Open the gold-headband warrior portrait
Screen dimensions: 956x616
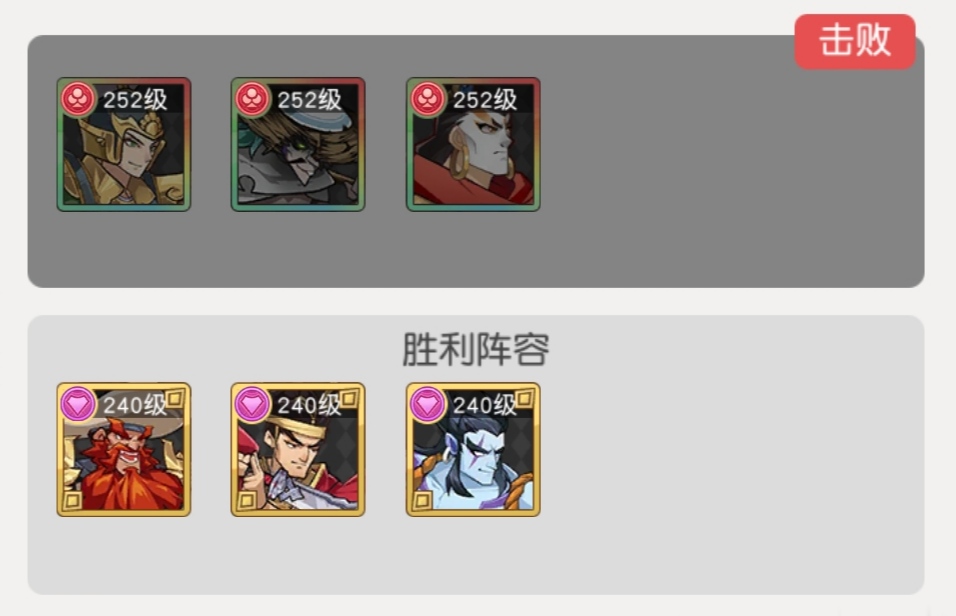point(298,449)
